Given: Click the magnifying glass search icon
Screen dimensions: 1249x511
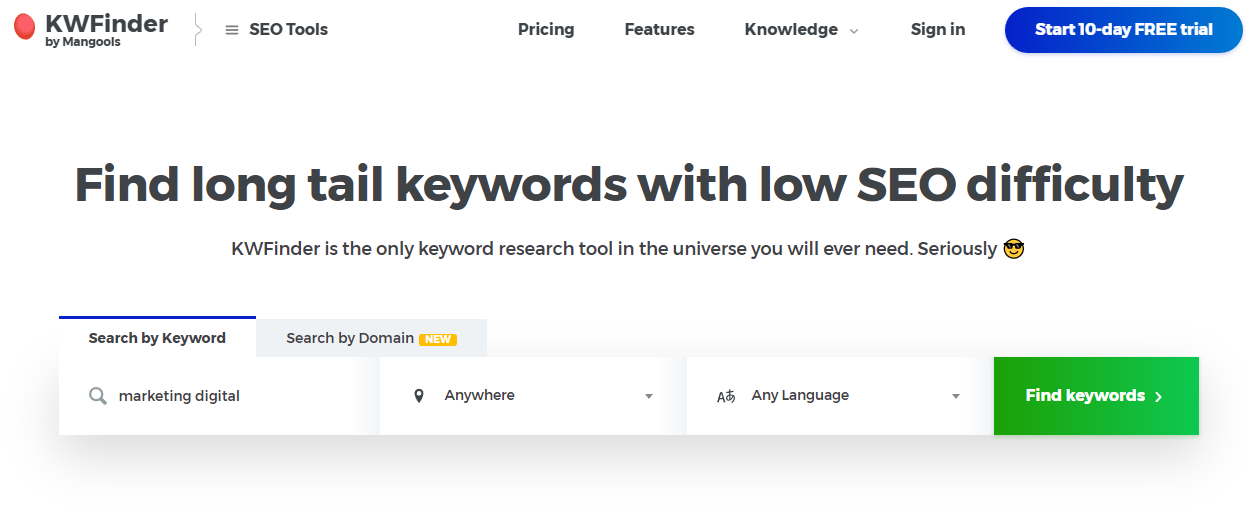Looking at the screenshot, I should coord(98,396).
